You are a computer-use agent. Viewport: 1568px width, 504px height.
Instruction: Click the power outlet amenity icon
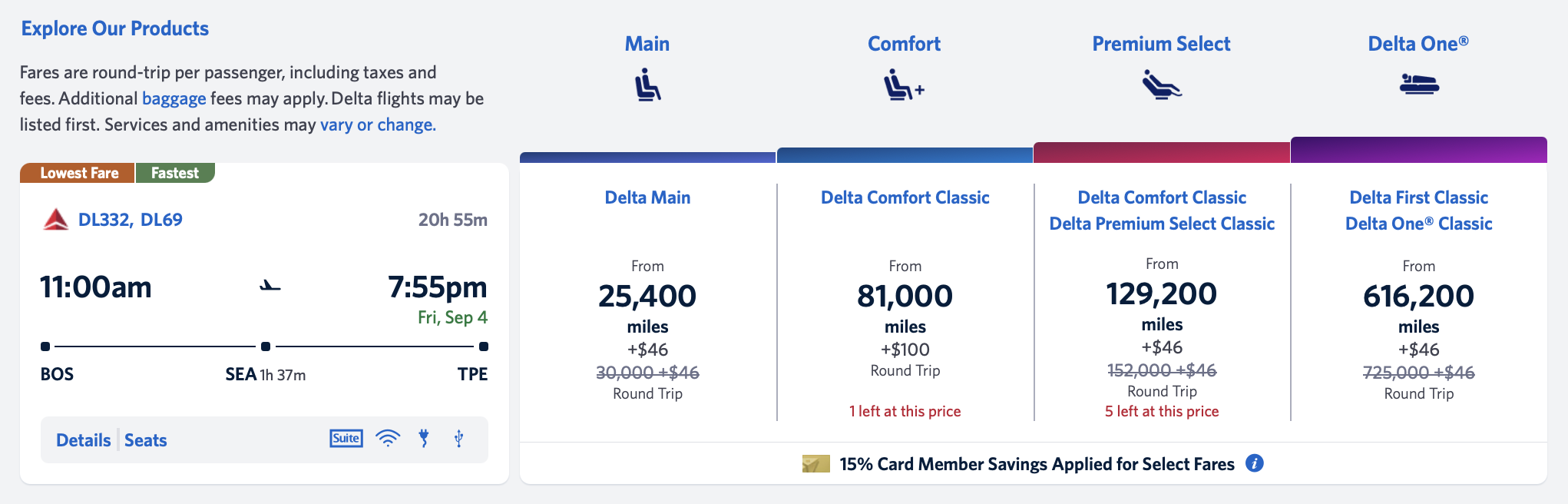point(425,438)
